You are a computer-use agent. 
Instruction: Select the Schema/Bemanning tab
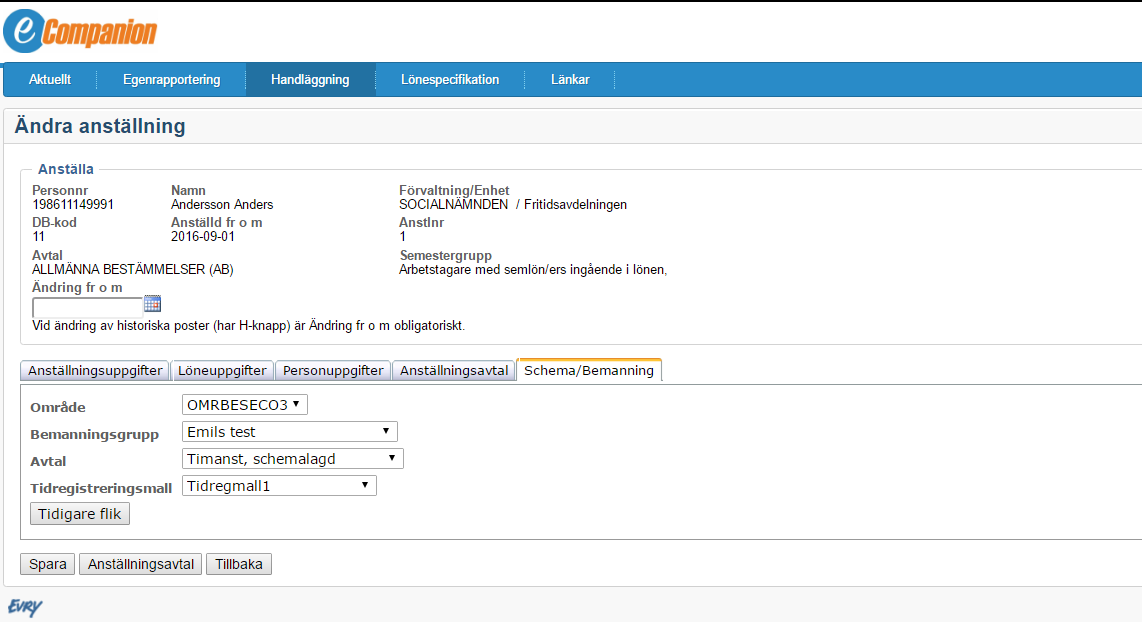pyautogui.click(x=589, y=370)
